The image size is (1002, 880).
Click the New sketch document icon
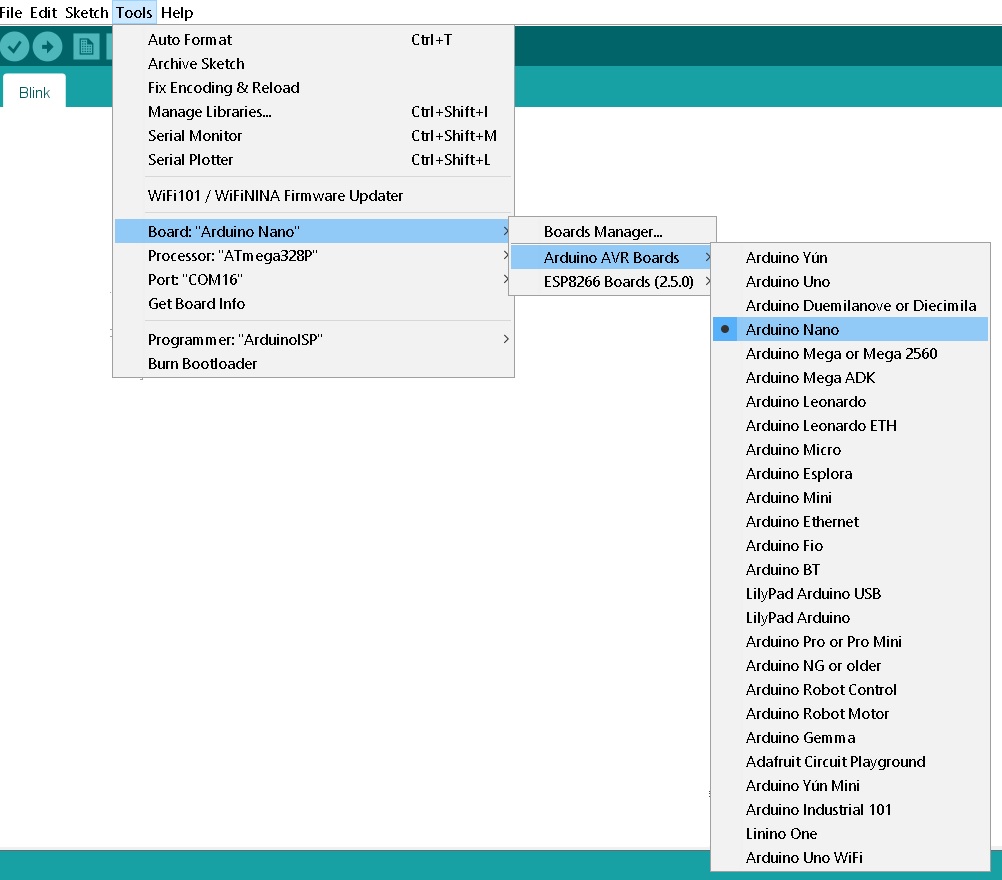click(86, 47)
